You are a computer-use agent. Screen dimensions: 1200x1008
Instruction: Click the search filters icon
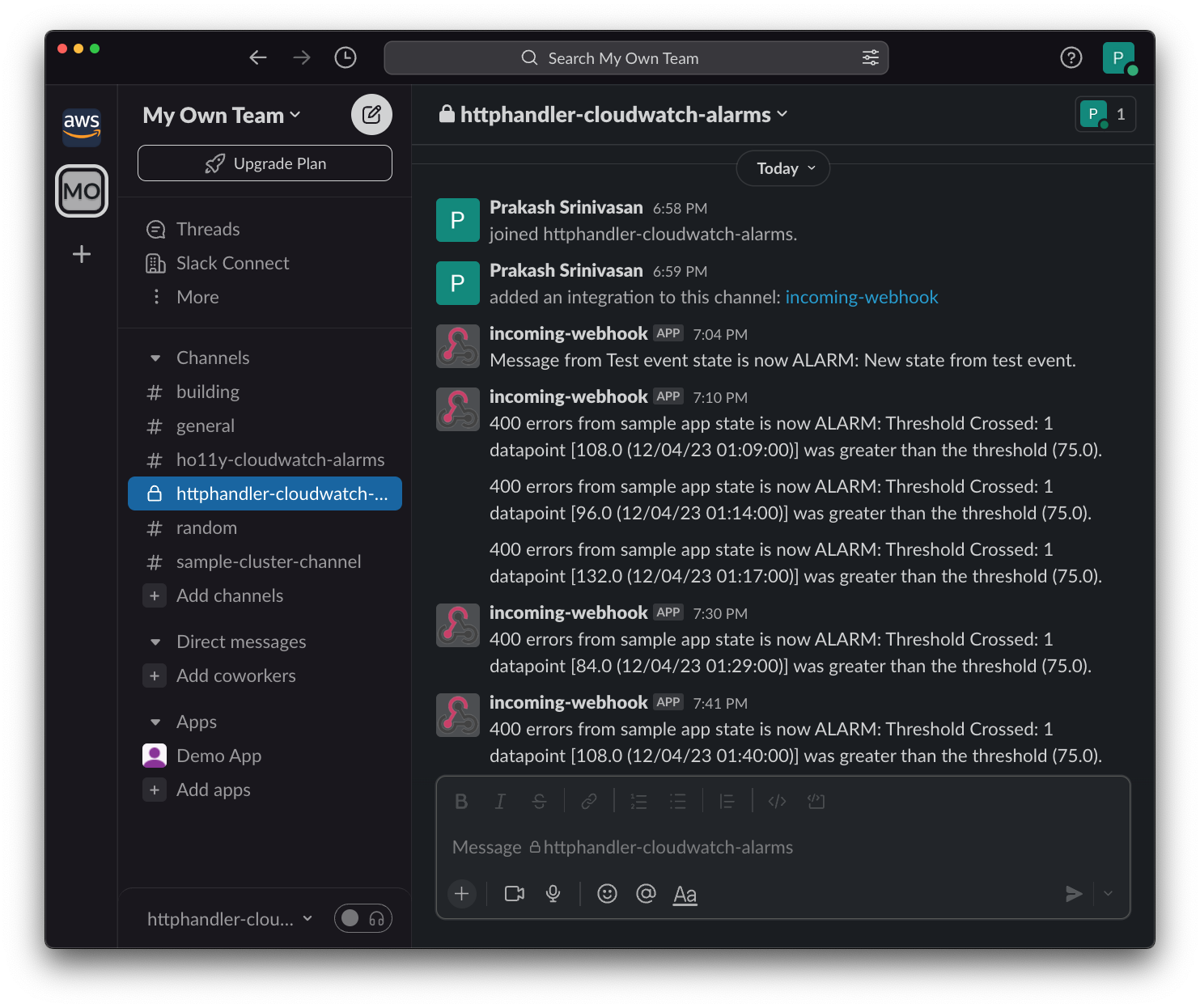coord(870,57)
